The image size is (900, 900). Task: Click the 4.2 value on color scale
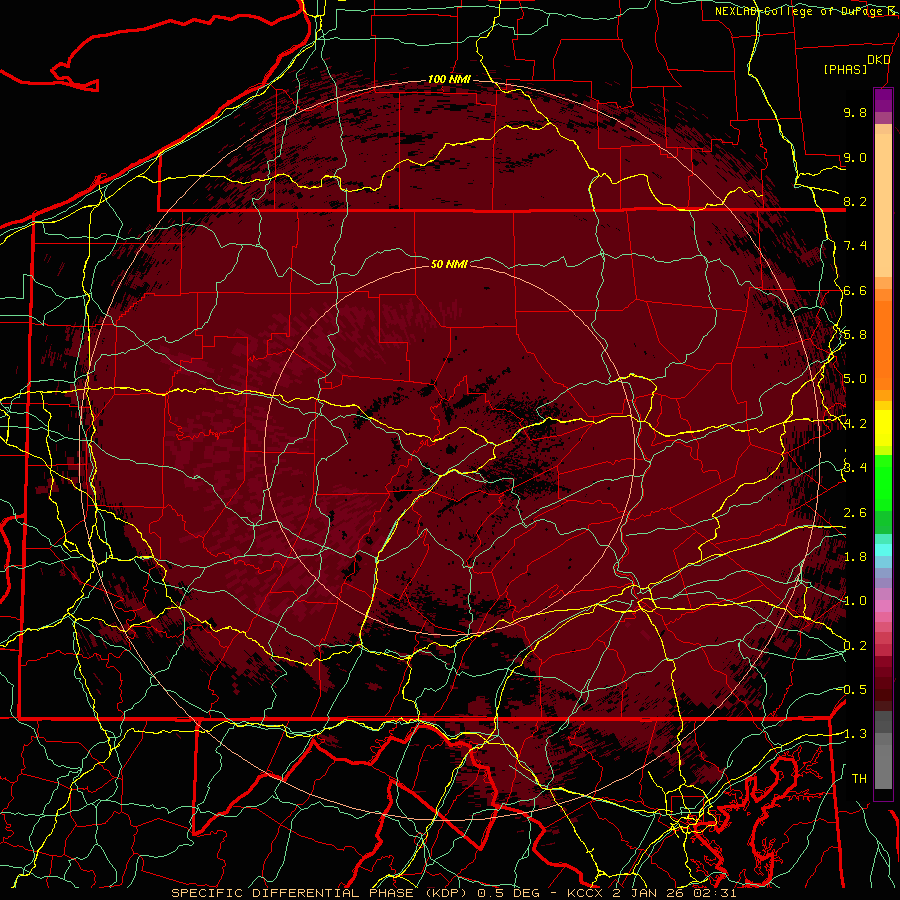(x=855, y=424)
